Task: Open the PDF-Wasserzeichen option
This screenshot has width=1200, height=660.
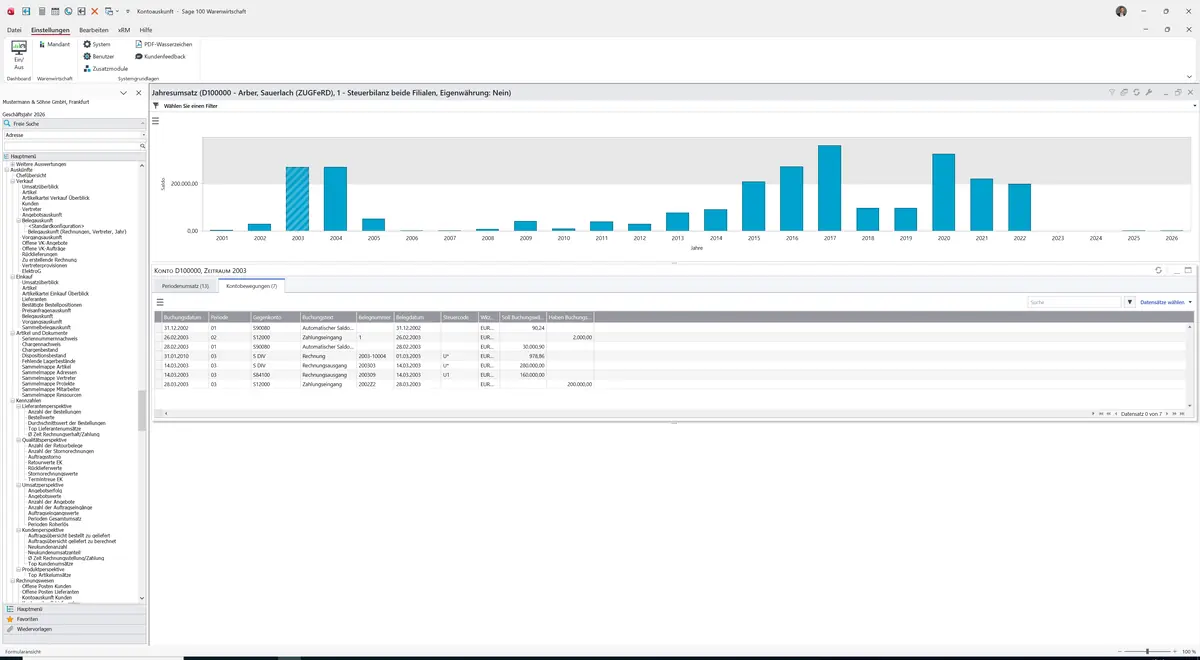Action: pos(164,45)
